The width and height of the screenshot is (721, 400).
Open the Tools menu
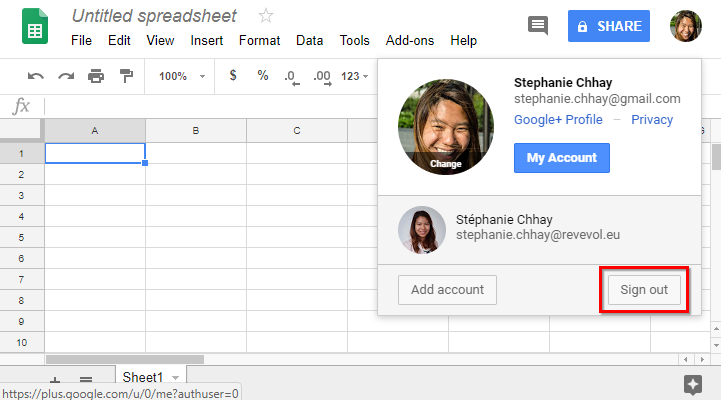click(x=355, y=40)
